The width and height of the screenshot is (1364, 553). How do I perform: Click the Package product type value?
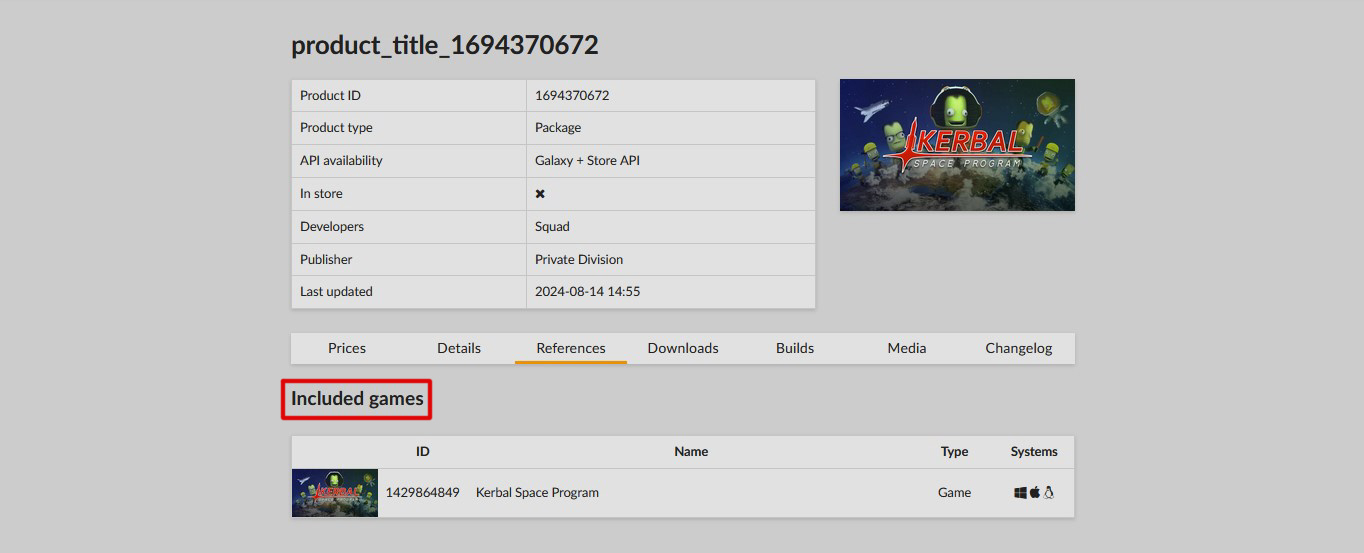pos(558,128)
